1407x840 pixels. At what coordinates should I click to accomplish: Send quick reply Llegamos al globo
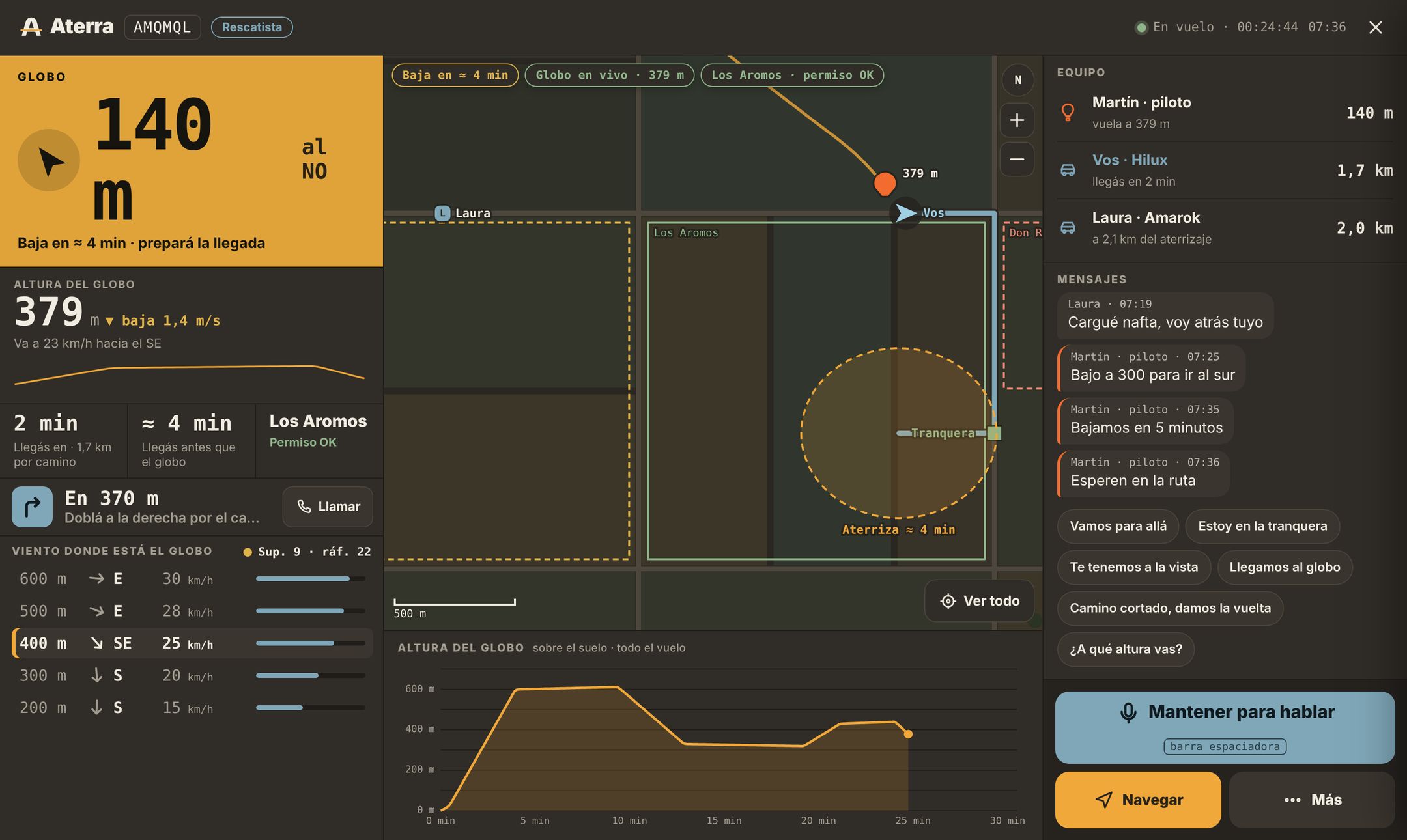pos(1285,567)
